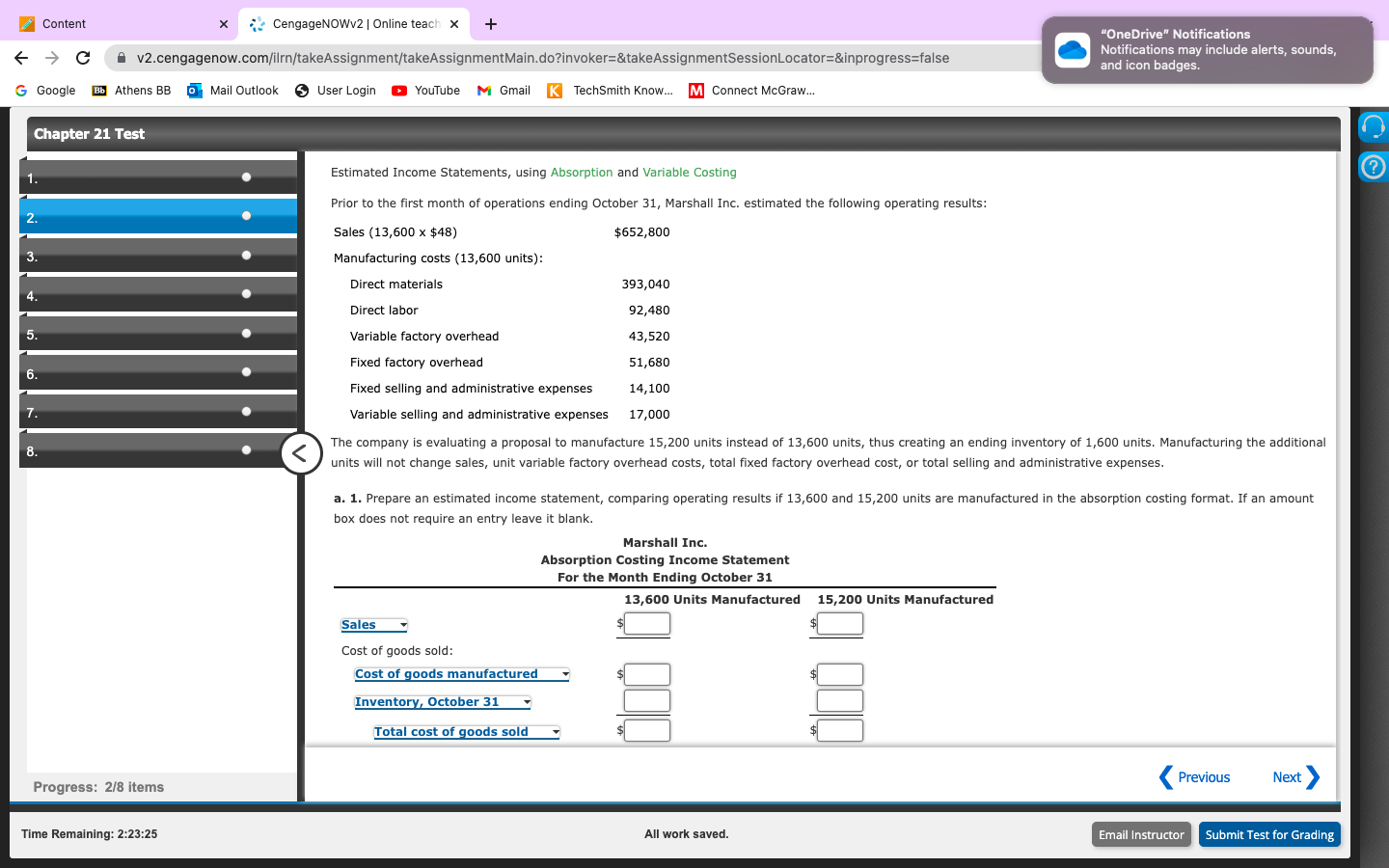Select question 2 in the list

point(158,216)
